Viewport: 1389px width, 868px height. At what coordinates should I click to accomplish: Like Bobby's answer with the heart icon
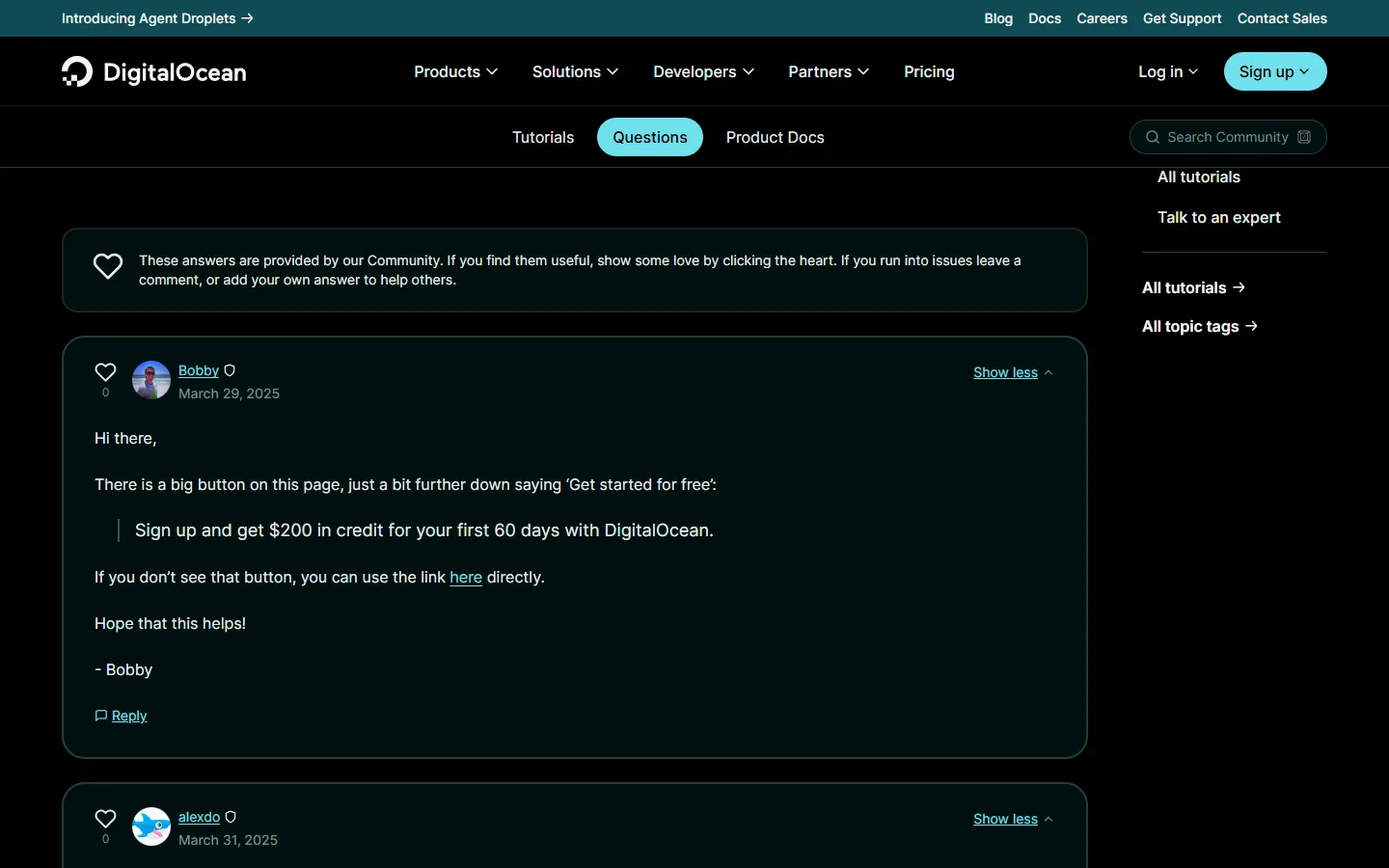(105, 372)
